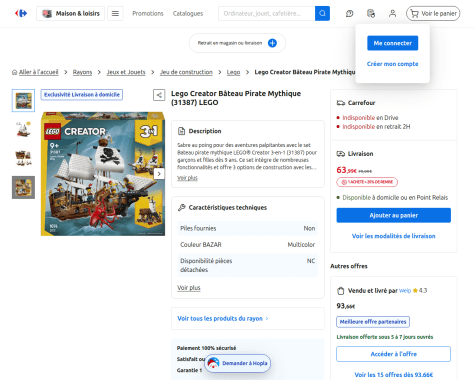Click Me connecter button
The image size is (475, 380).
tap(393, 43)
